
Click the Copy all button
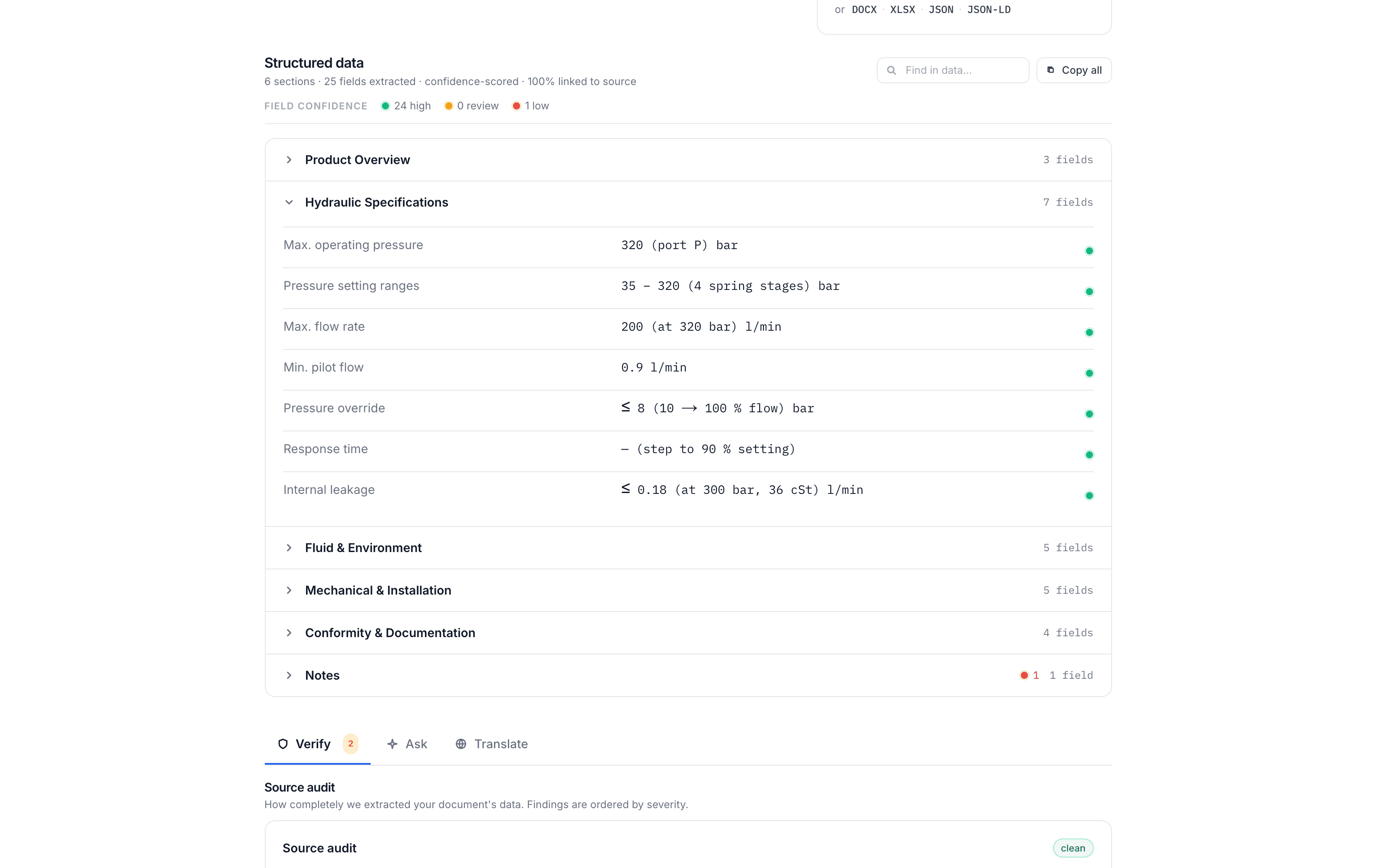[1074, 70]
